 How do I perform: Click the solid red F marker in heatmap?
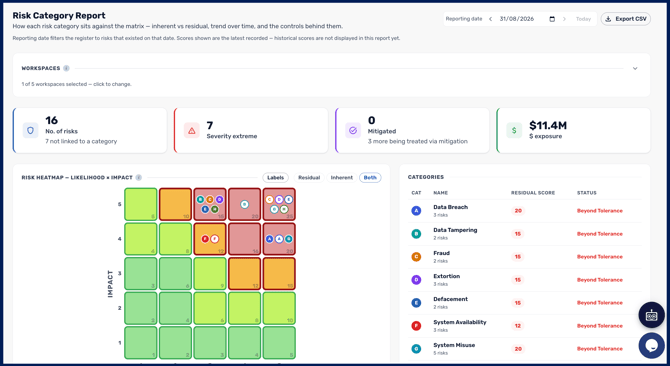click(x=205, y=239)
